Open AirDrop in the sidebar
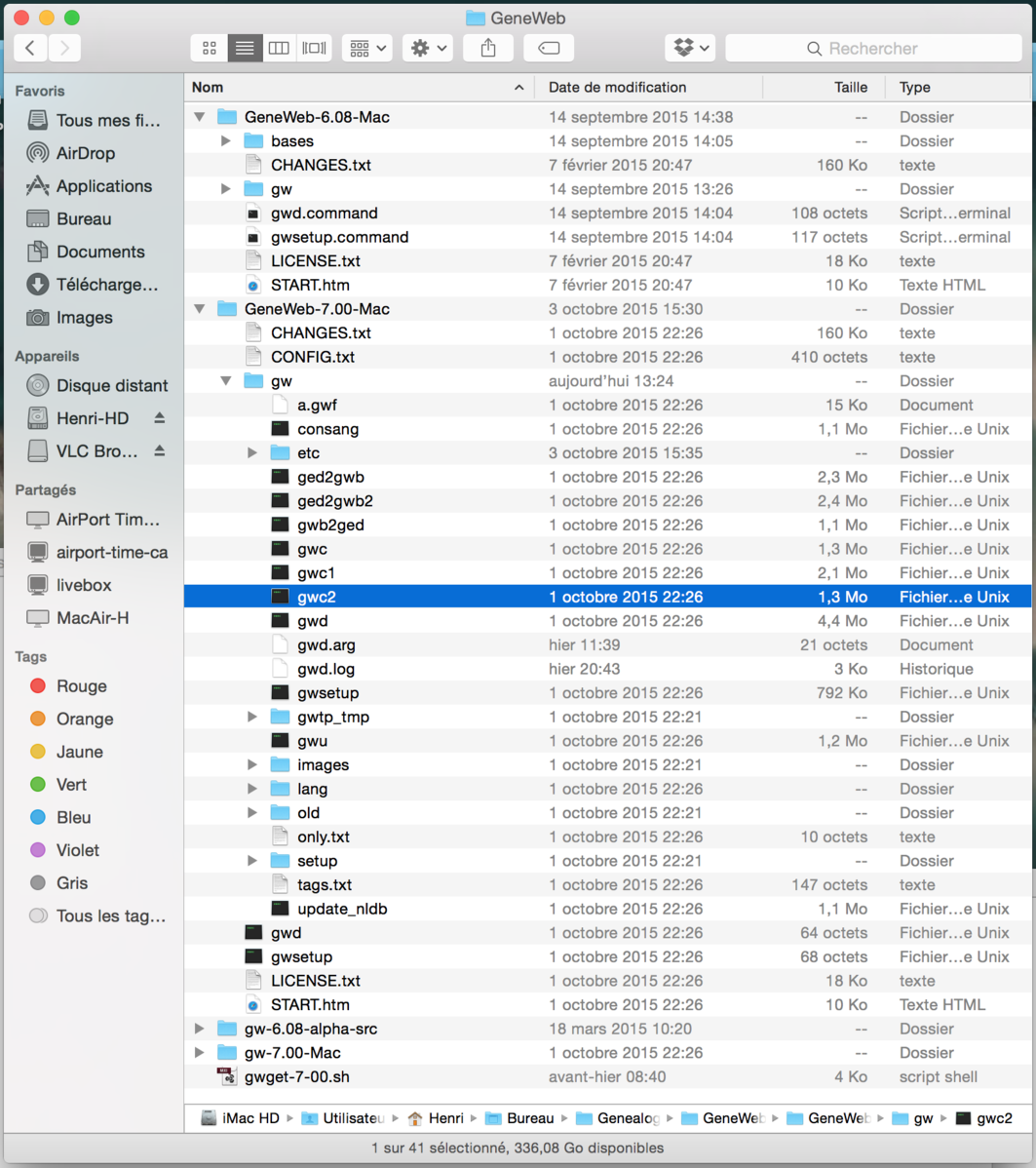 point(71,153)
